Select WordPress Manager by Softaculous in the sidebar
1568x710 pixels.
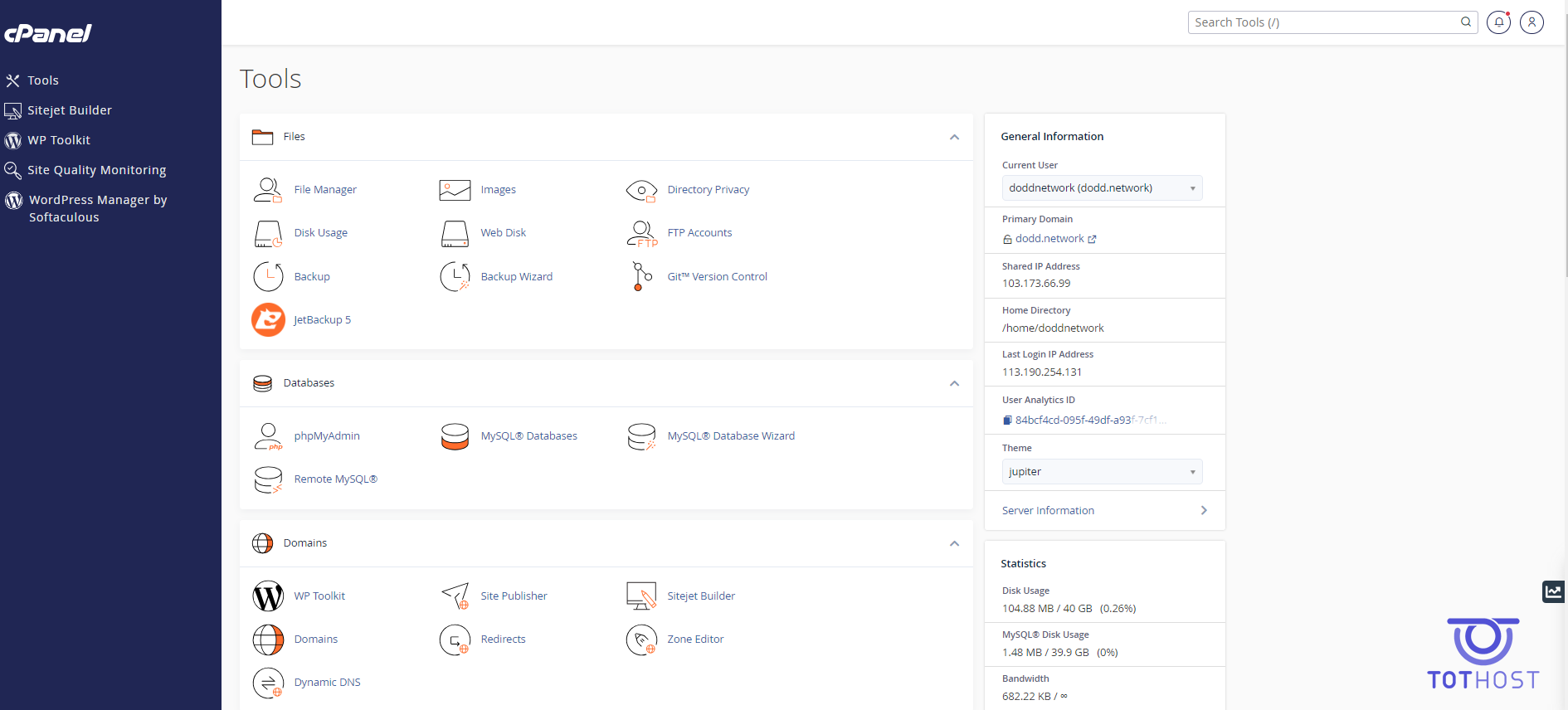pos(97,209)
